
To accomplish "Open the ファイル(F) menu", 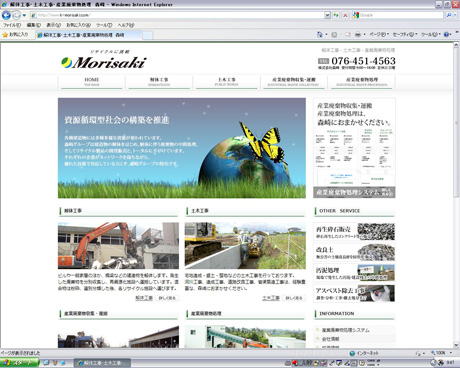I will click(12, 25).
